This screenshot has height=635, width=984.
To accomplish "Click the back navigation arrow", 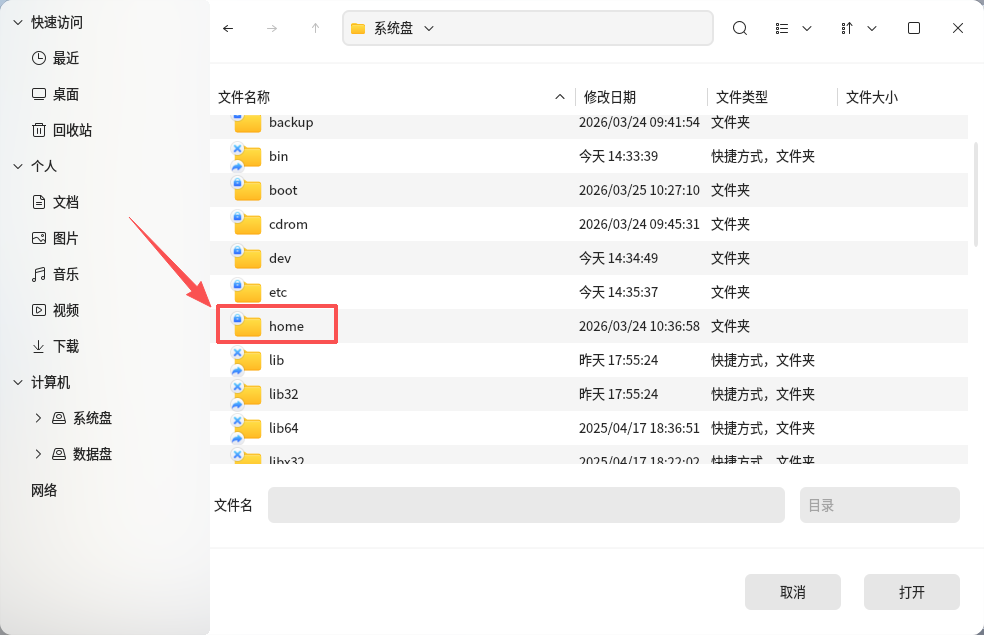I will [x=228, y=28].
